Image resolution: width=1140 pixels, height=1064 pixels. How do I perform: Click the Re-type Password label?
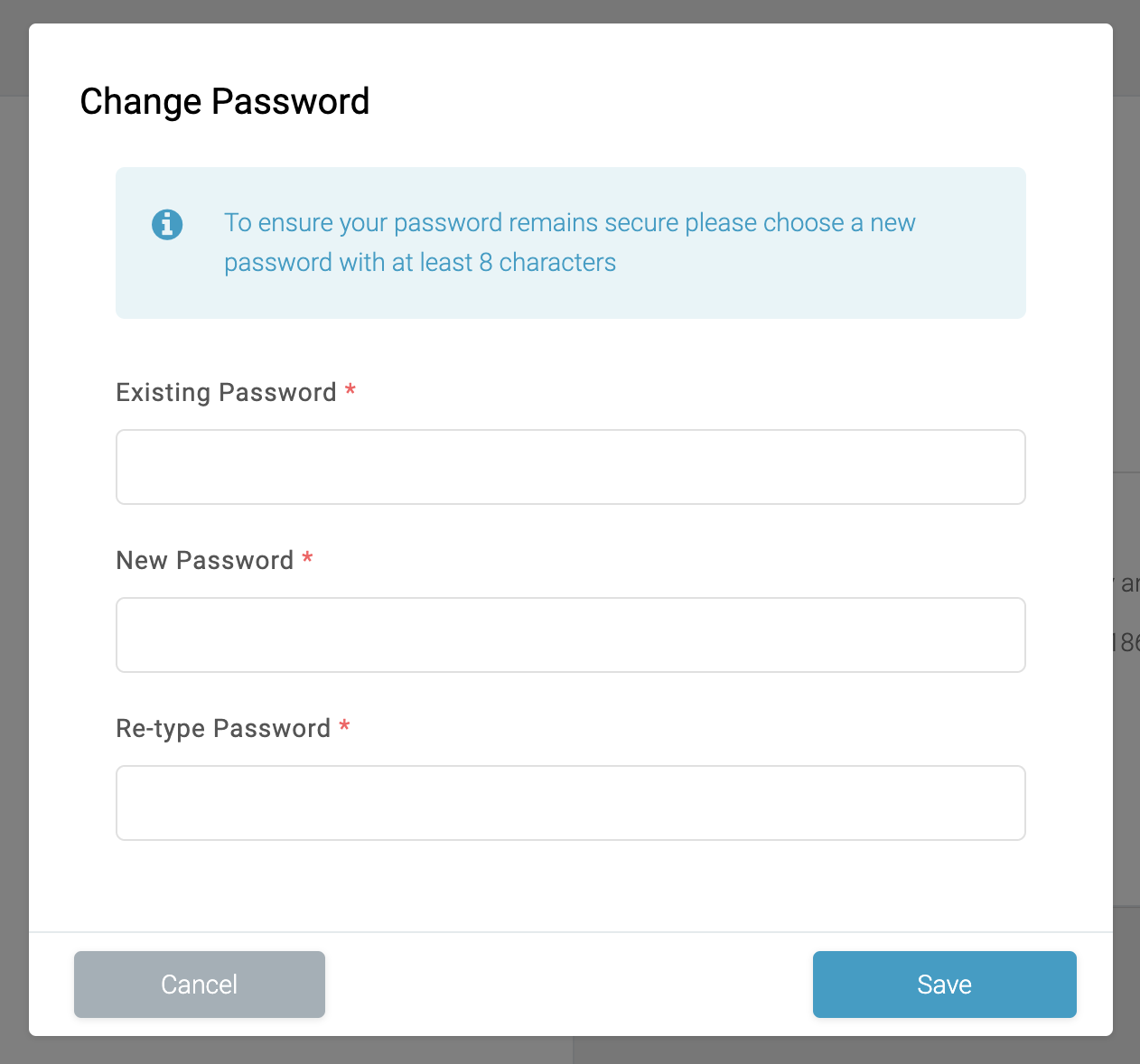(x=223, y=728)
